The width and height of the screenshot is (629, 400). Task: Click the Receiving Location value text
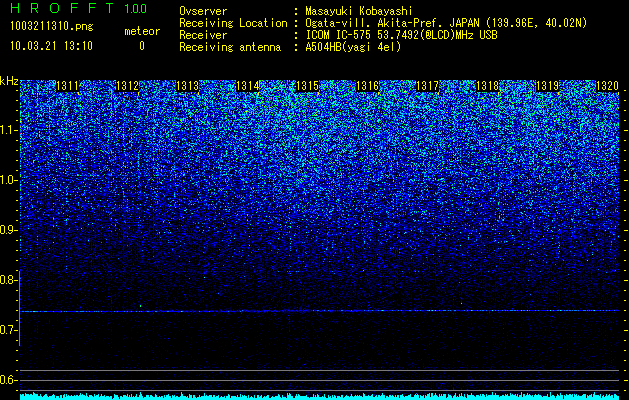[446, 23]
